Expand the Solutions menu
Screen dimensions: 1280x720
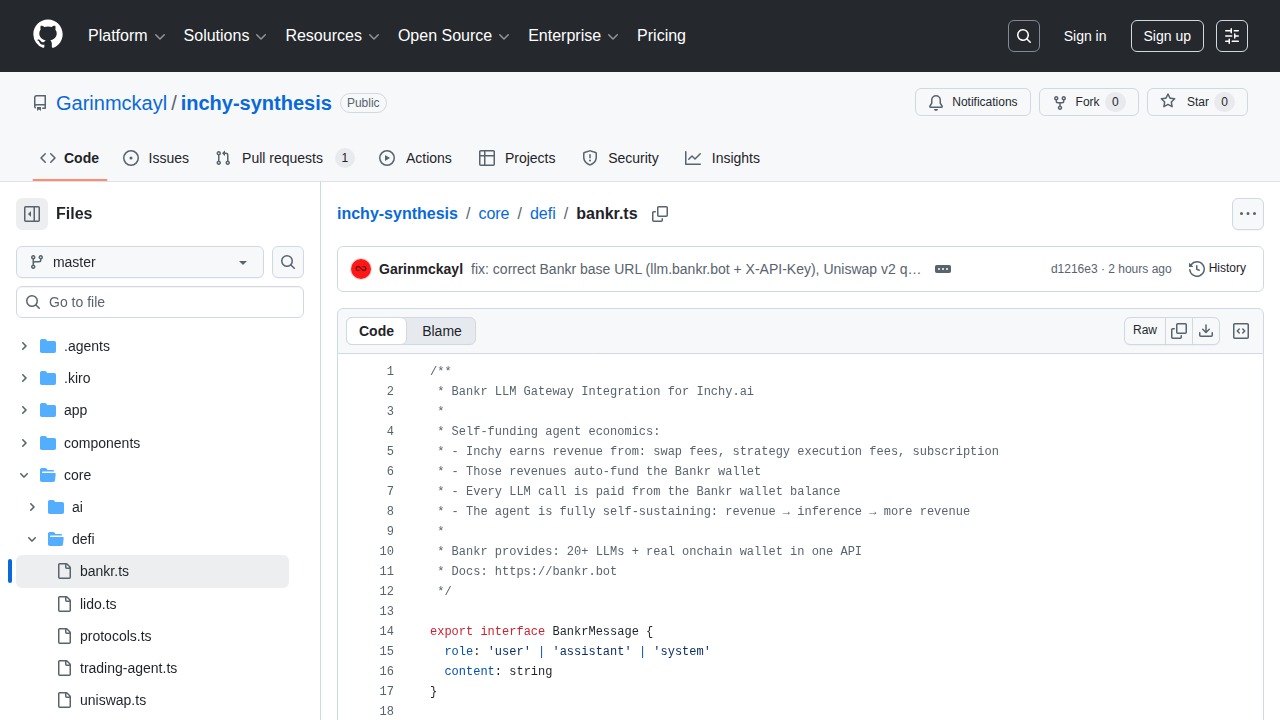coord(225,36)
